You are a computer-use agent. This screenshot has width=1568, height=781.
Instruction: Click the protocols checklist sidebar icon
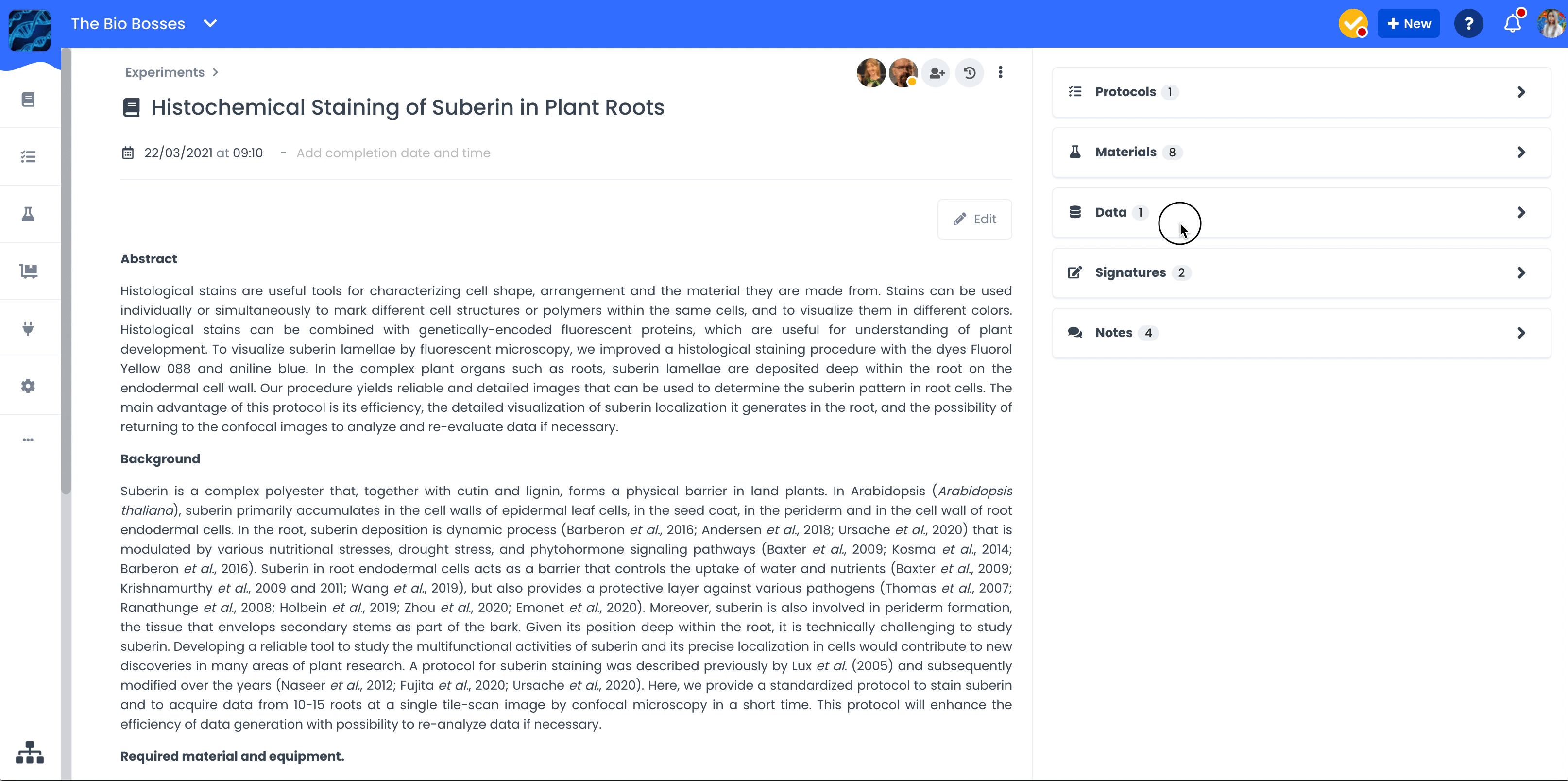(x=28, y=156)
